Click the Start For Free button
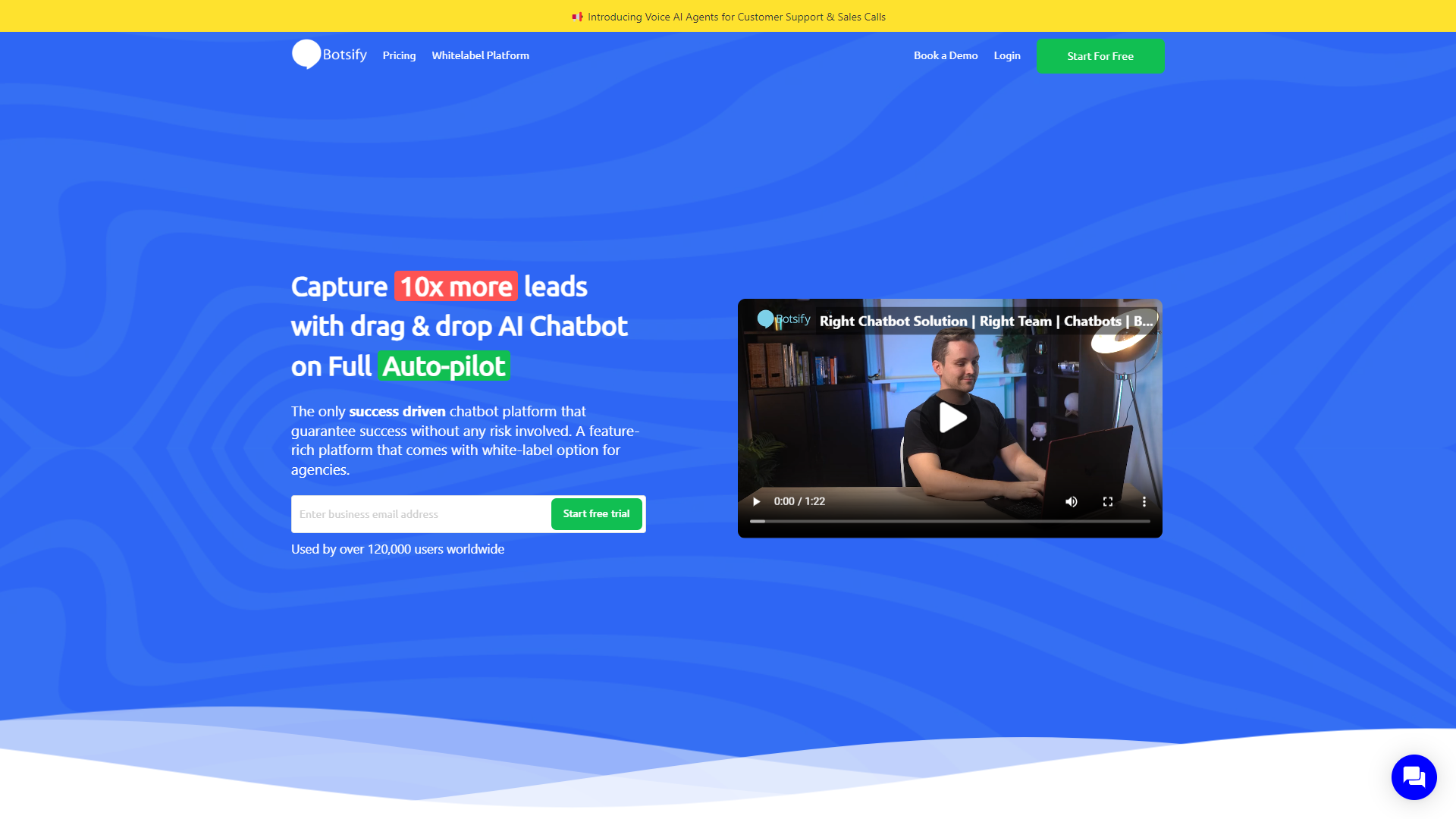 click(1100, 56)
